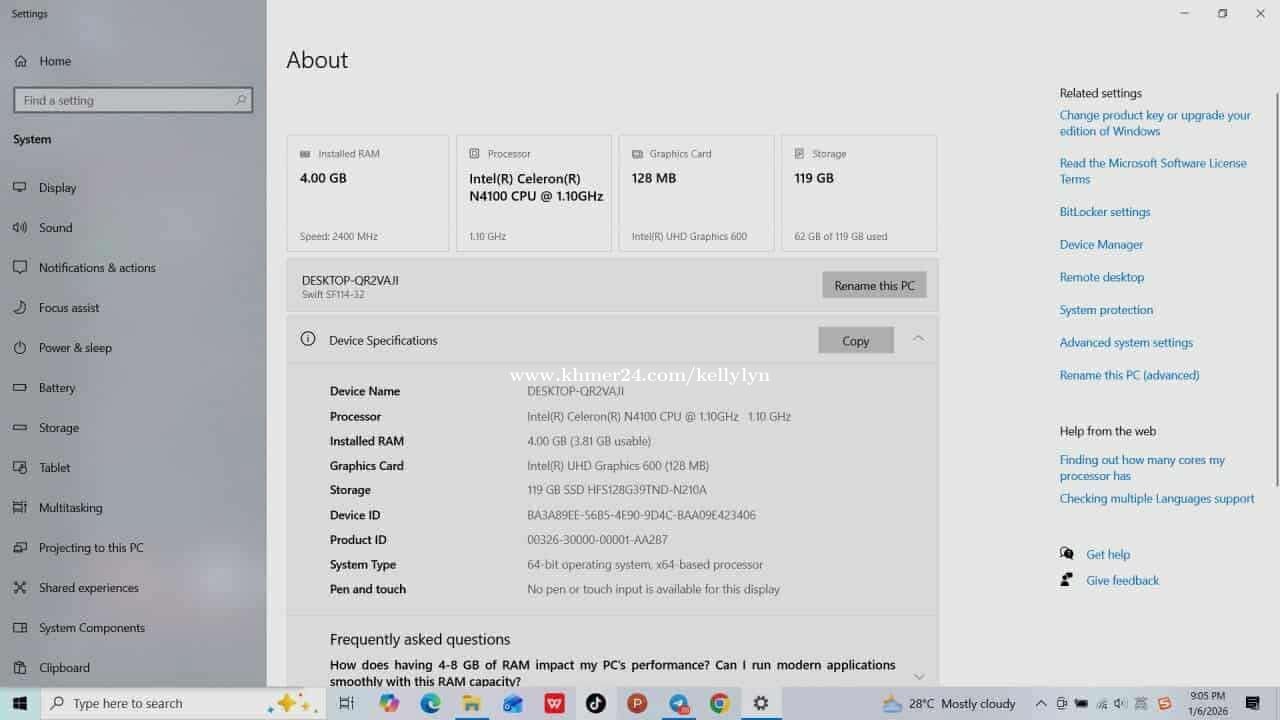This screenshot has width=1280, height=720.
Task: Open BitLocker settings link
Action: click(x=1104, y=212)
